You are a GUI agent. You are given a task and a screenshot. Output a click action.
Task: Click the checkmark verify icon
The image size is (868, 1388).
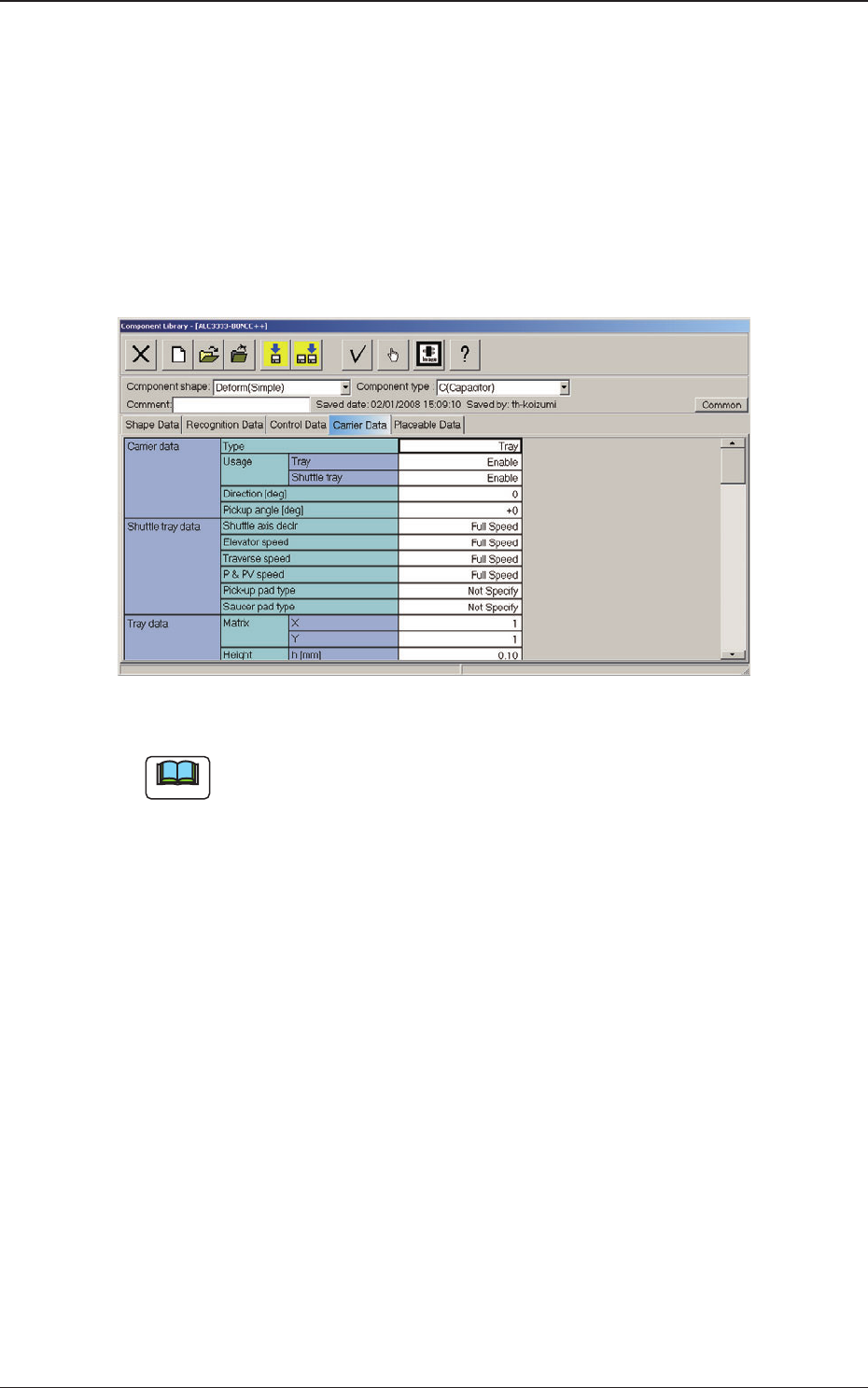click(x=357, y=355)
